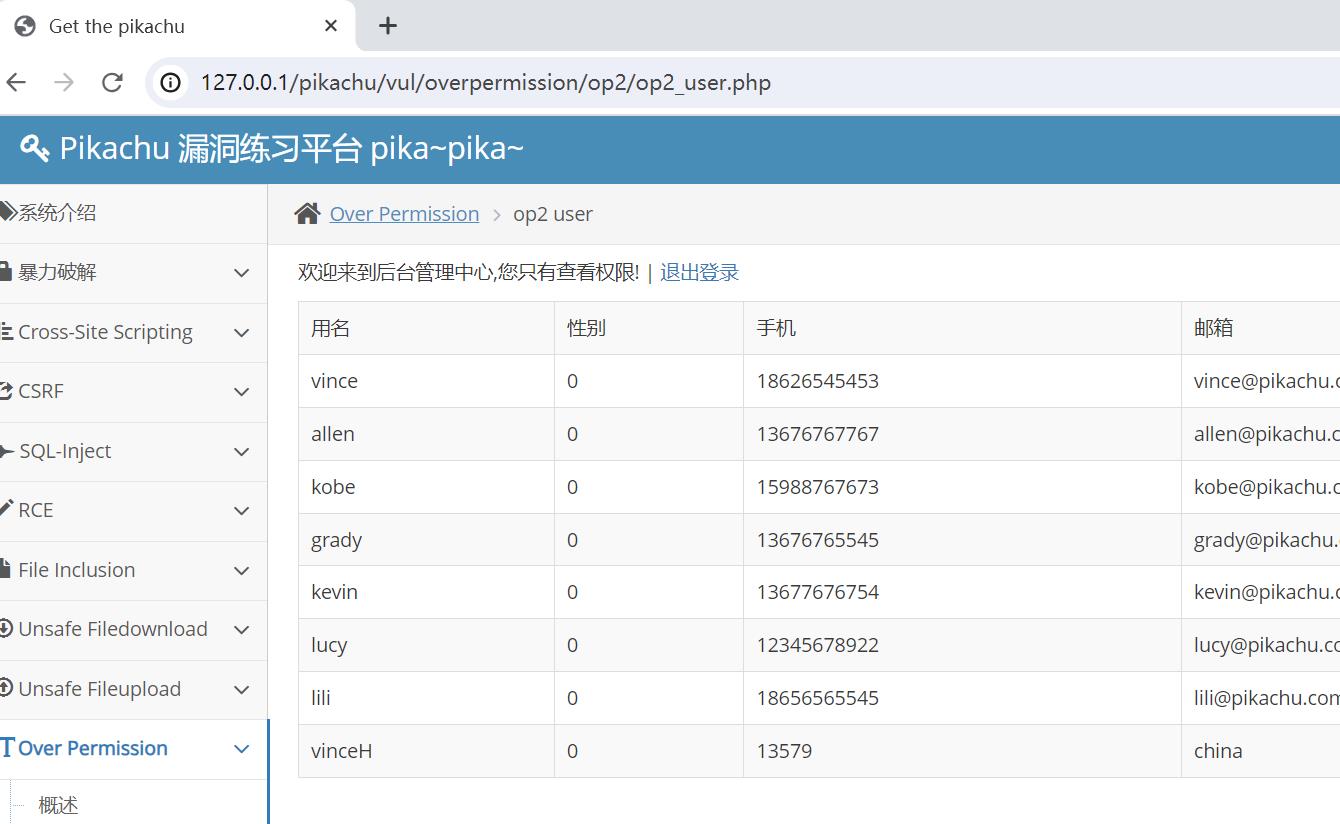Open 暴力破解 sidebar menu

[x=133, y=273]
